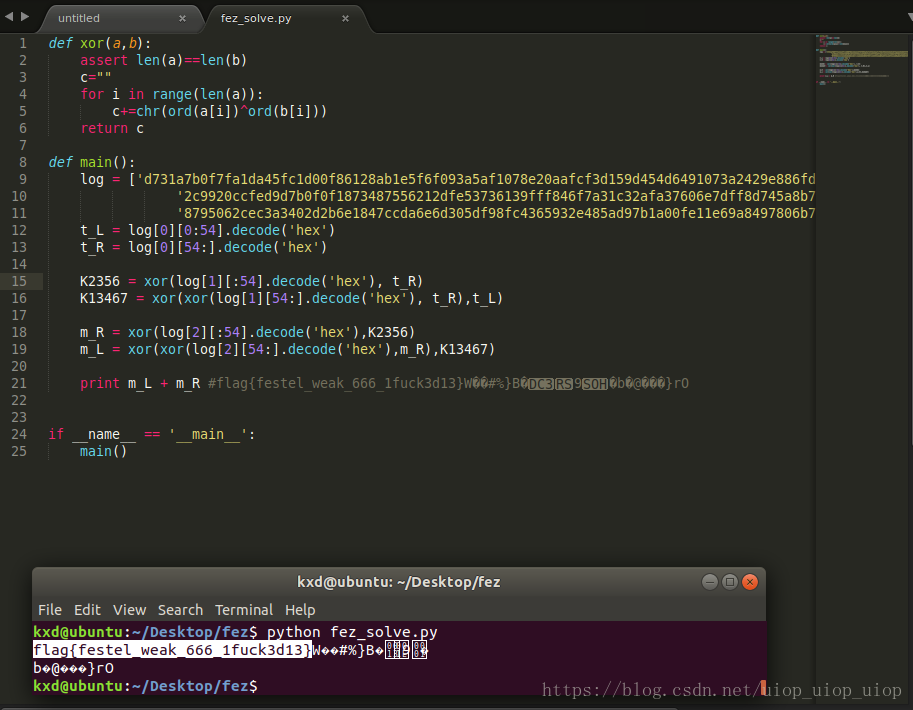Click the next tab right arrow
This screenshot has width=913, height=710.
pos(25,17)
